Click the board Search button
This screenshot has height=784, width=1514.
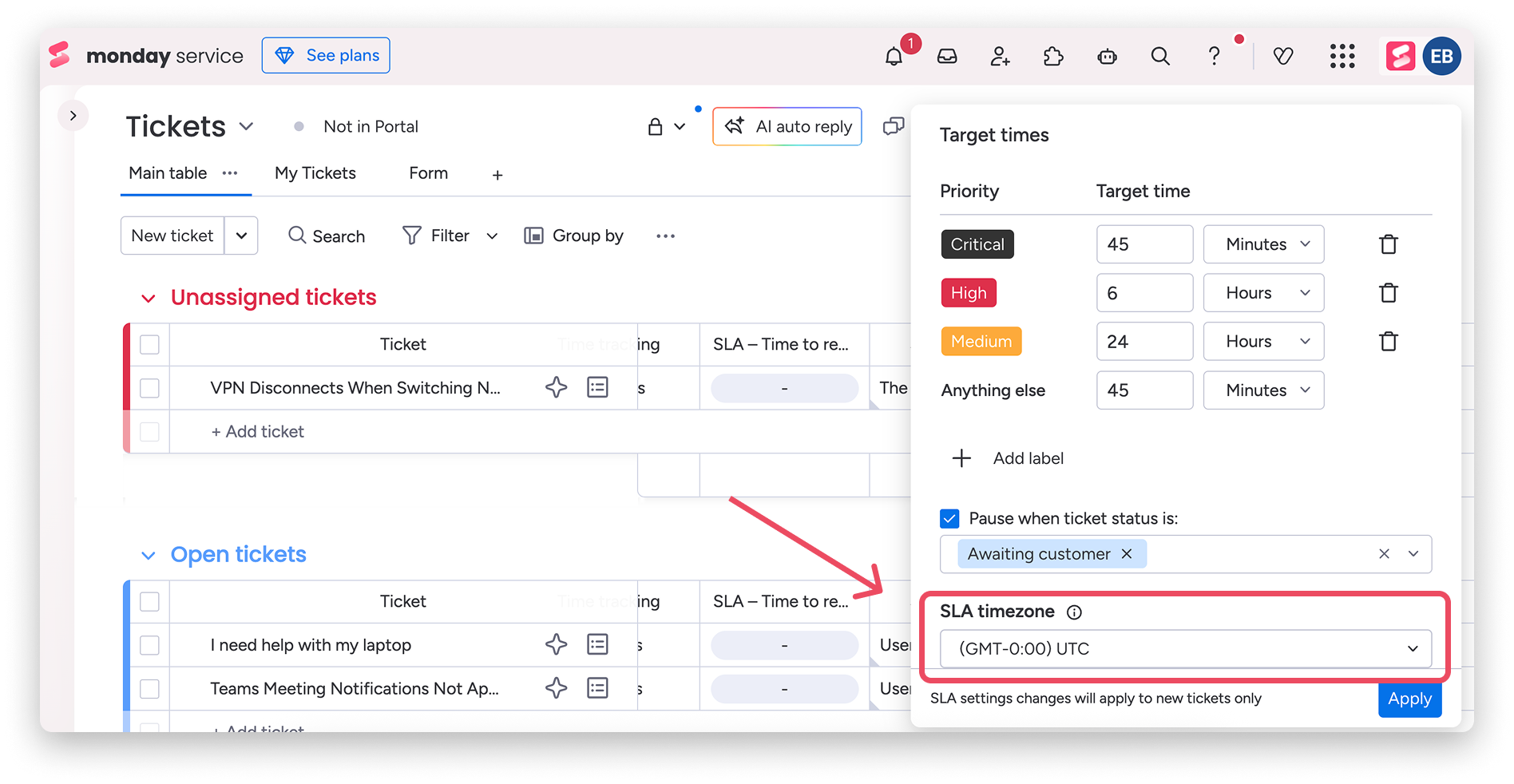[x=327, y=236]
